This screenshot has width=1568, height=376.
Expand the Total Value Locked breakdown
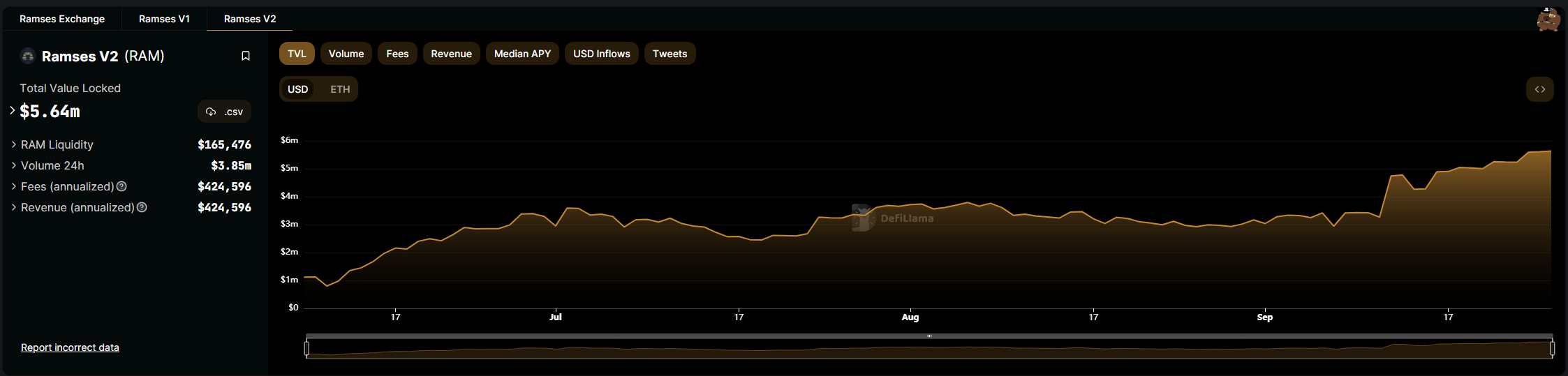pos(13,110)
